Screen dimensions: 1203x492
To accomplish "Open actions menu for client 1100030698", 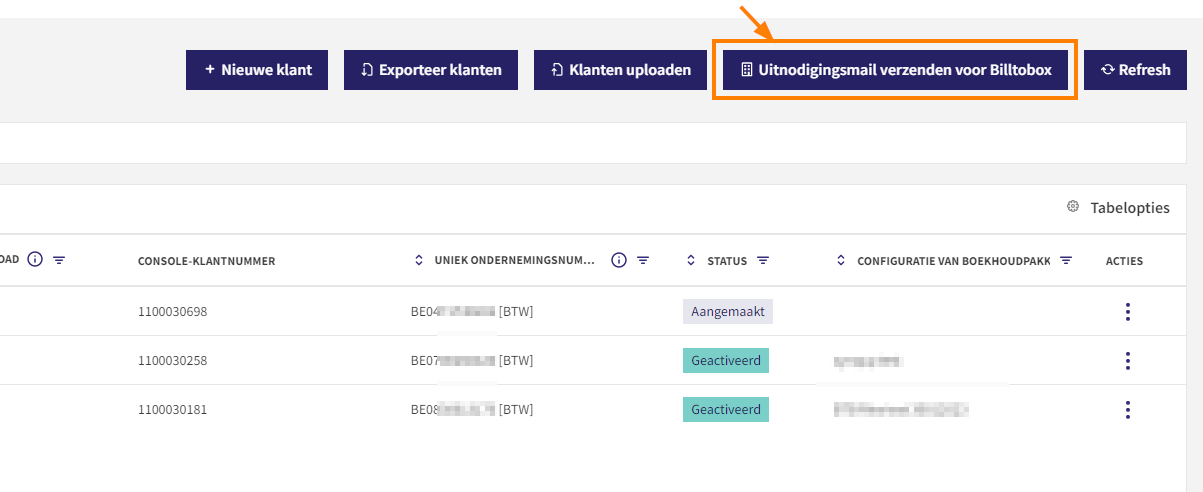I will [1128, 312].
